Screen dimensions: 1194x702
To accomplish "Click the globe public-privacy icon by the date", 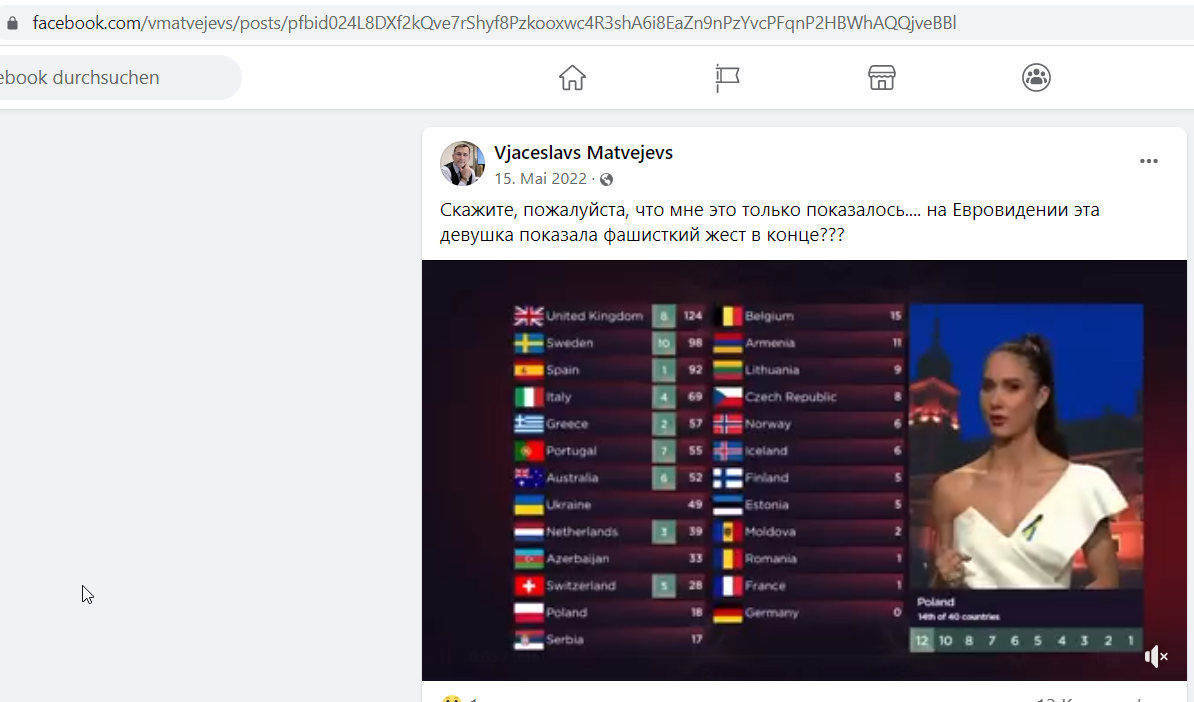I will pyautogui.click(x=606, y=180).
